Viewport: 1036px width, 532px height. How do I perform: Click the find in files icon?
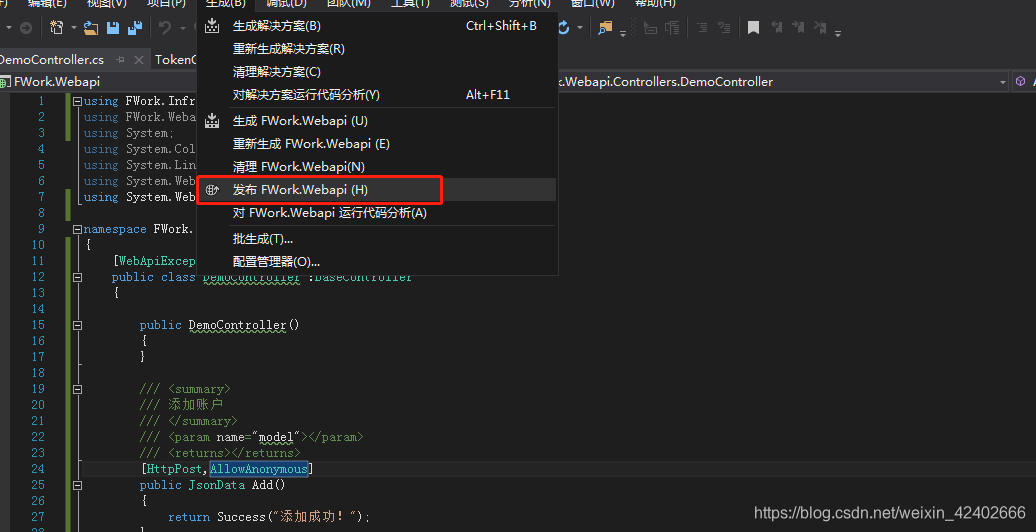tap(605, 28)
